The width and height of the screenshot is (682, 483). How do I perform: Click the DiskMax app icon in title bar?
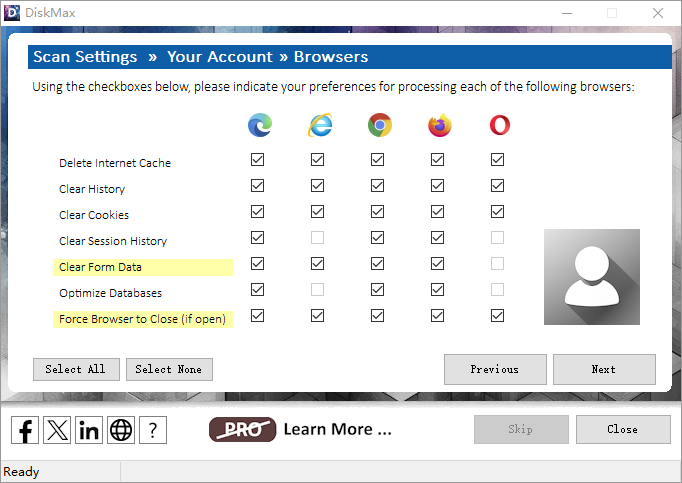coord(12,13)
